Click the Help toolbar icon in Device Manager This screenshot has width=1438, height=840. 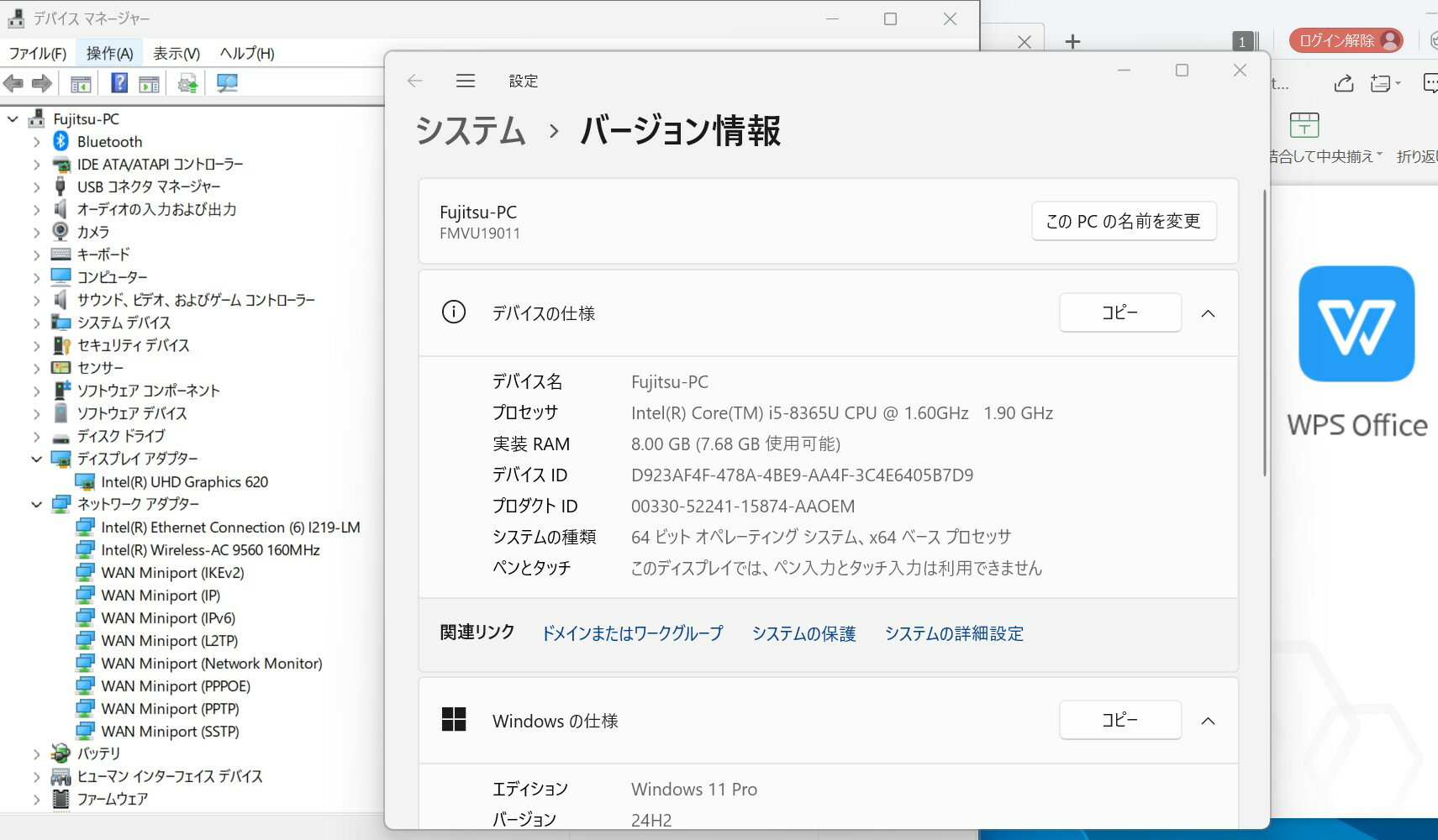click(119, 83)
